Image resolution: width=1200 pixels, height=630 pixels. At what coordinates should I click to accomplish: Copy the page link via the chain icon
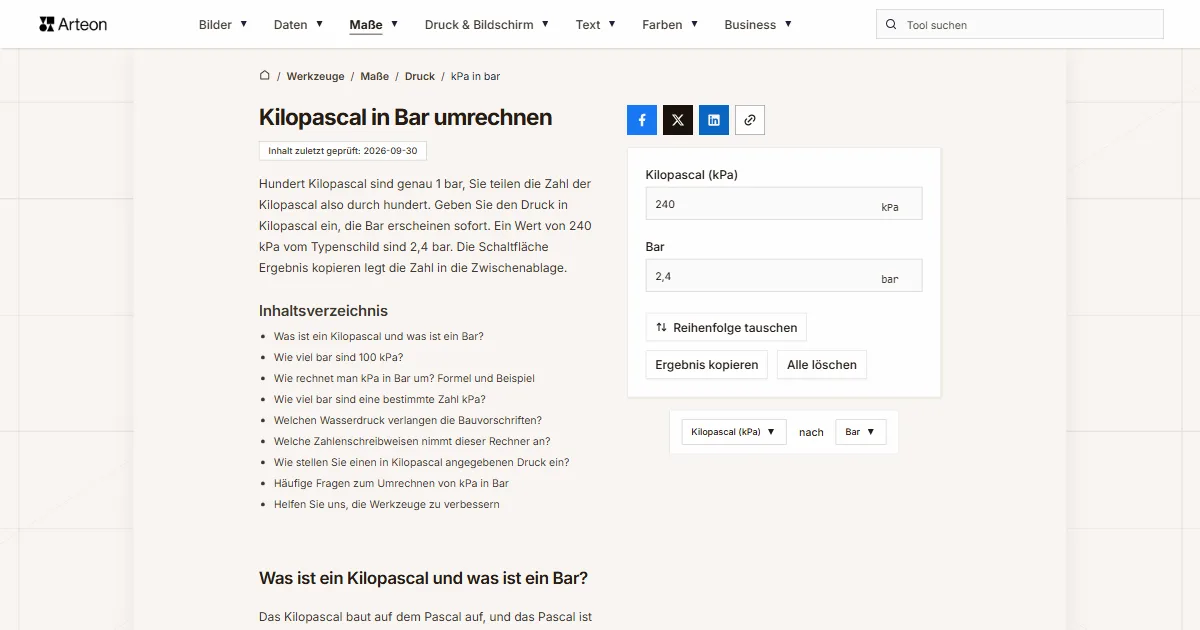[x=750, y=120]
